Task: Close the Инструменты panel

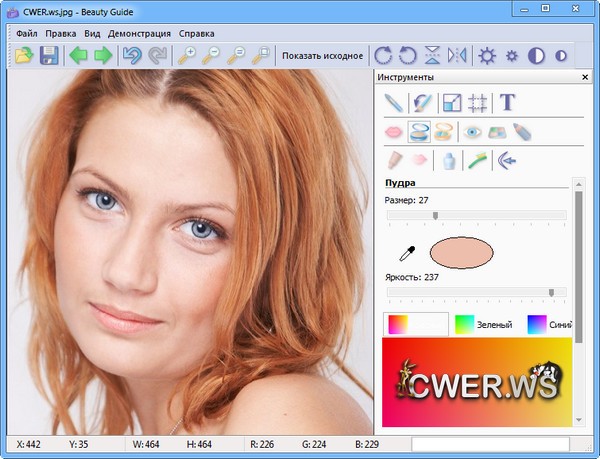Action: click(584, 77)
